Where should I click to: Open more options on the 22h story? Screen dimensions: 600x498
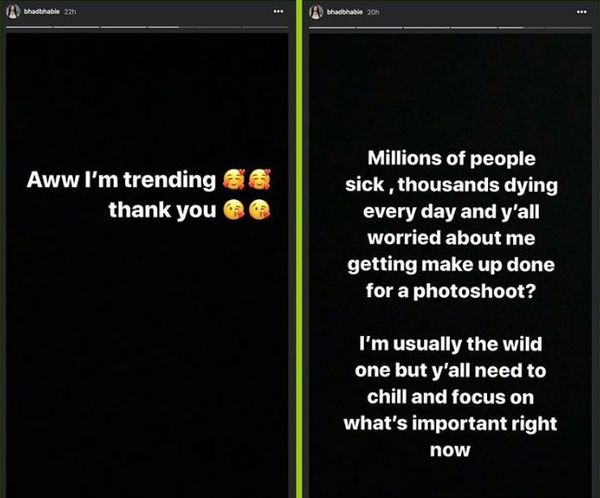pos(279,11)
